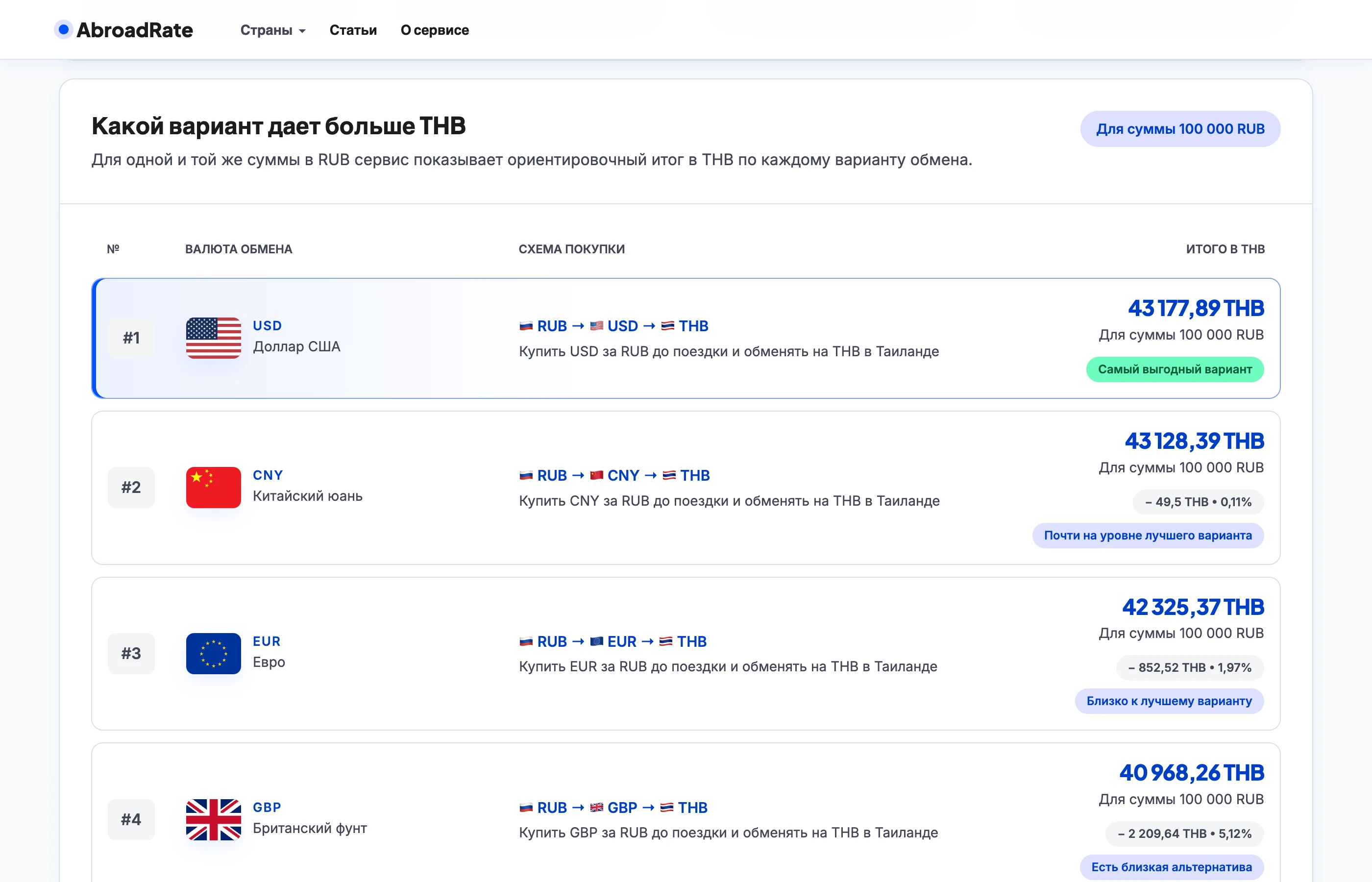Open the Статьи menu item
Image resolution: width=1372 pixels, height=882 pixels.
coord(353,30)
